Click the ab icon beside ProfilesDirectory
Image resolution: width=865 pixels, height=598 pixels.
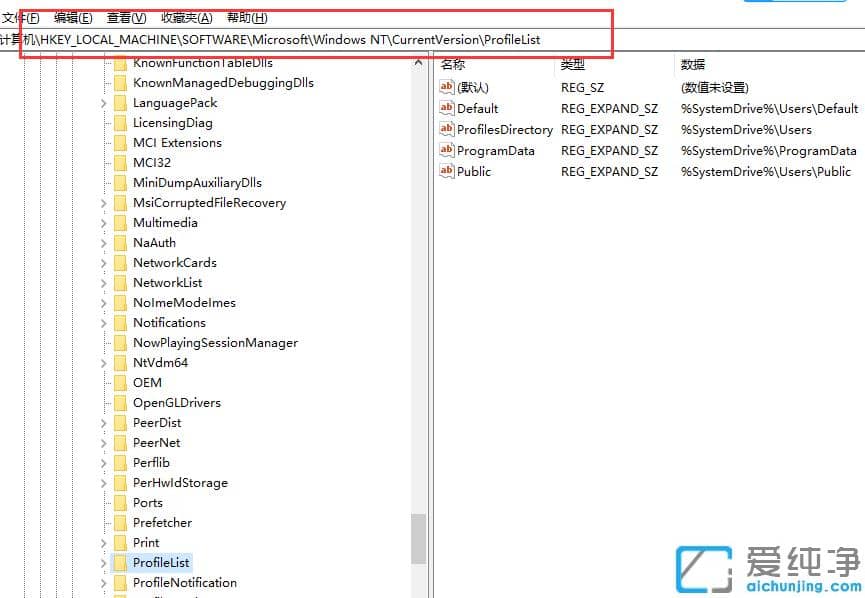447,129
